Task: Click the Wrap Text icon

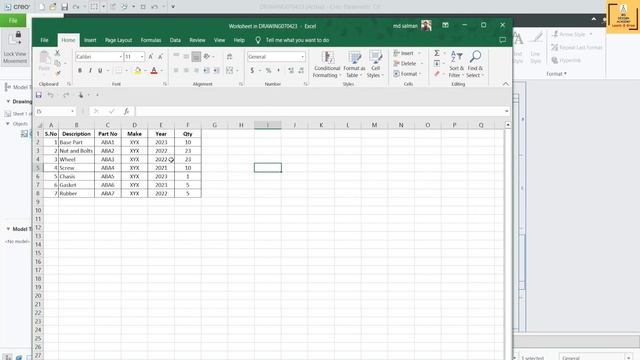Action: coord(229,57)
